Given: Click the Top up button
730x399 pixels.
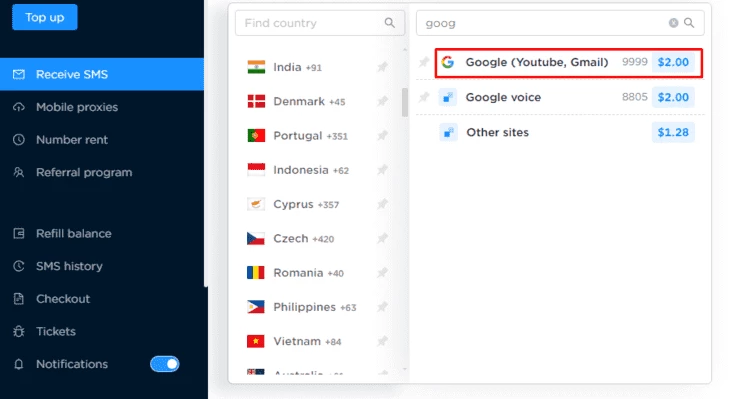Looking at the screenshot, I should (45, 17).
